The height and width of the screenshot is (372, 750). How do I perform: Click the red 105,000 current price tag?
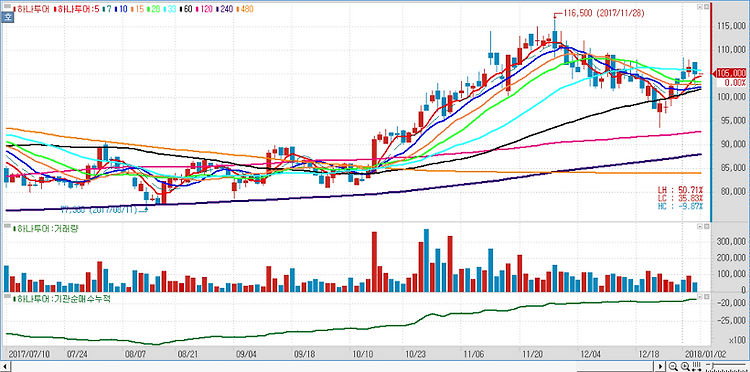tap(731, 73)
